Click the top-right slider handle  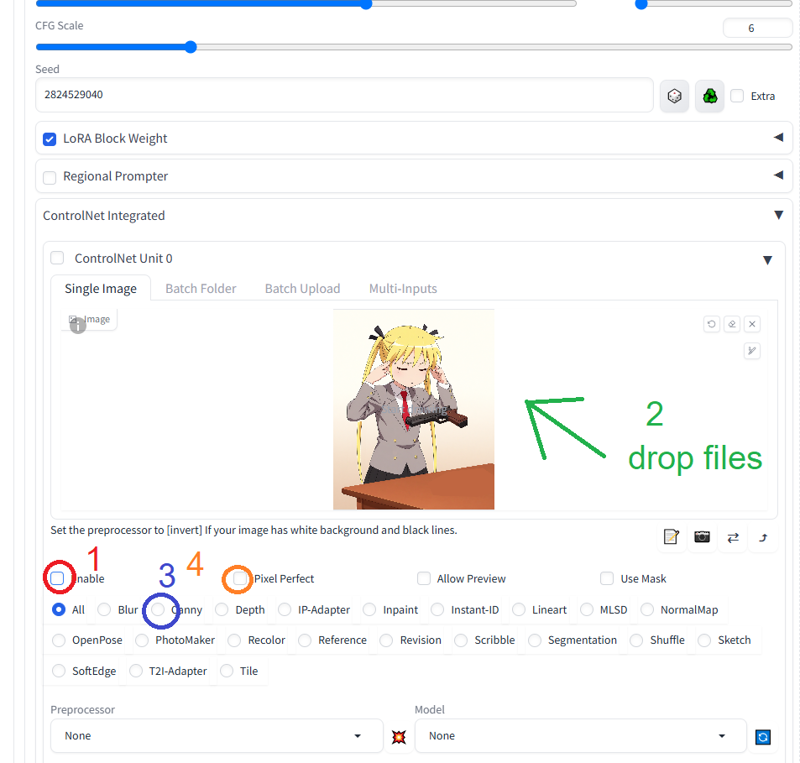coord(641,4)
